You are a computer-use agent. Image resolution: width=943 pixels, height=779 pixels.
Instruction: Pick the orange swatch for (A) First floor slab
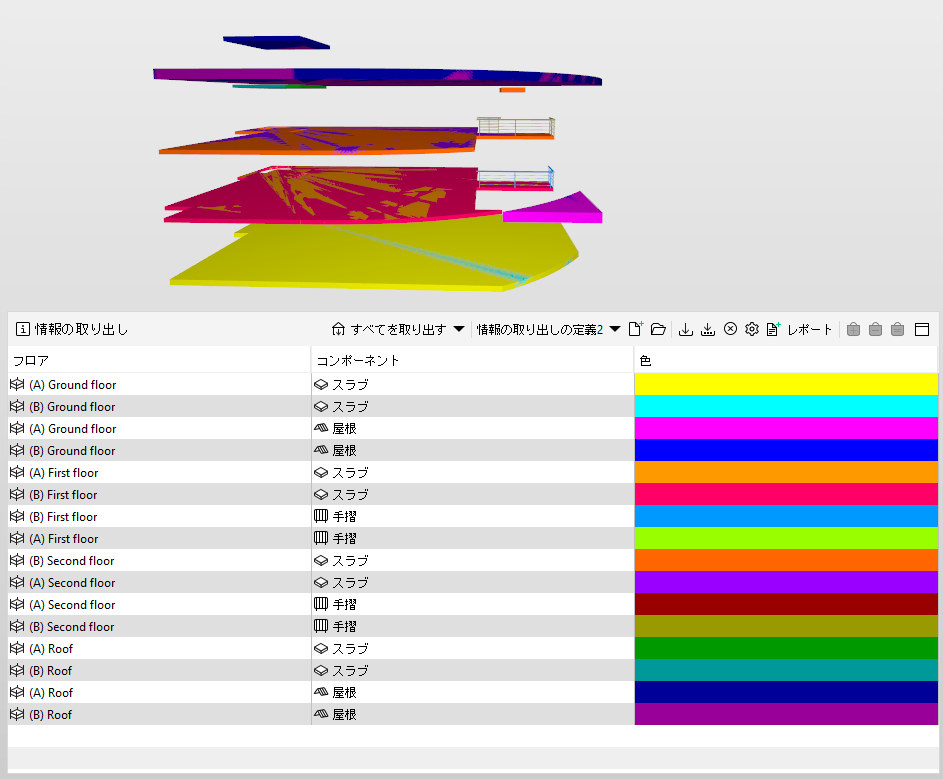pos(786,472)
